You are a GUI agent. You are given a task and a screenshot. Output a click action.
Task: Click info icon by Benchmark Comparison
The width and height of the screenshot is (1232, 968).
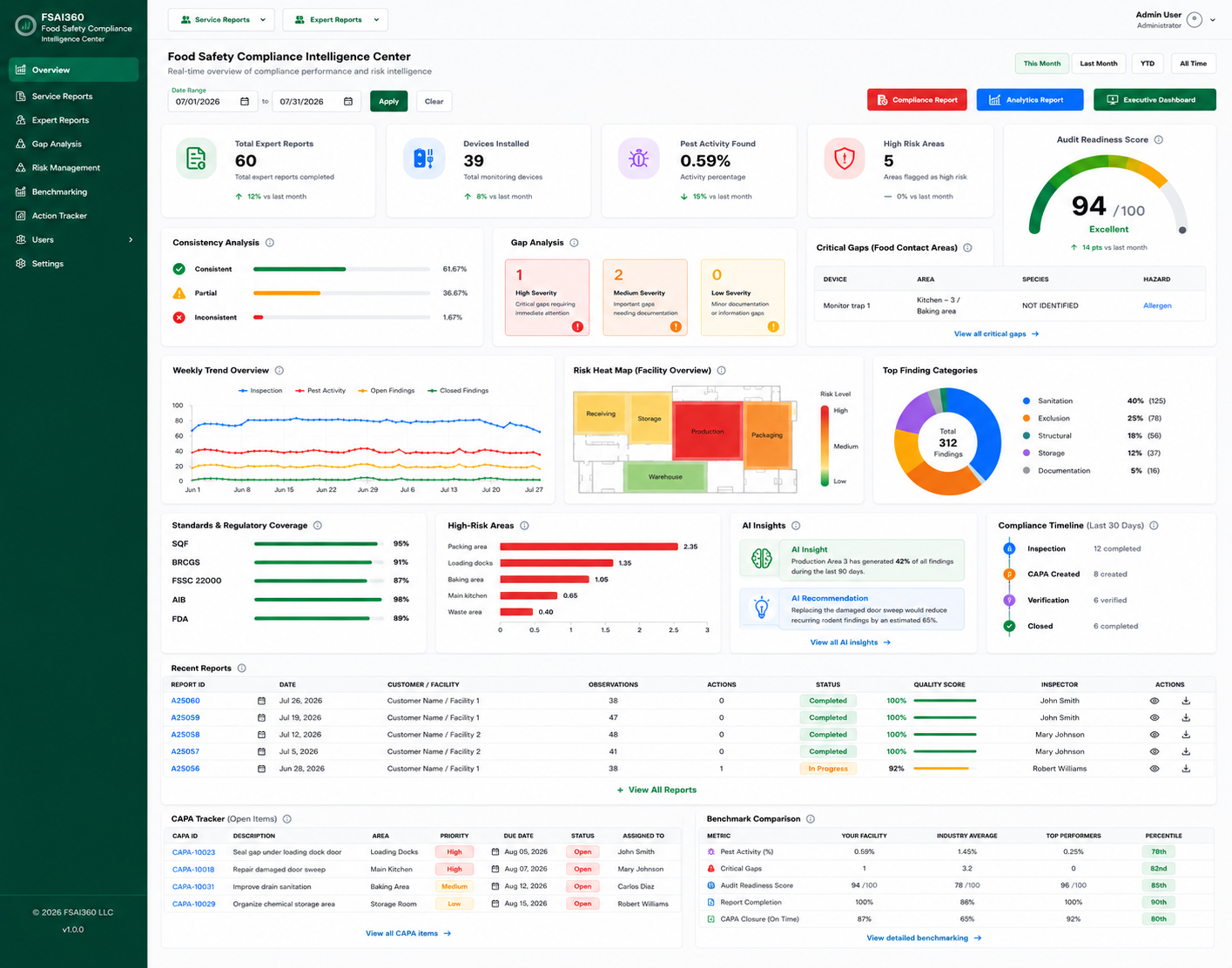[x=811, y=819]
